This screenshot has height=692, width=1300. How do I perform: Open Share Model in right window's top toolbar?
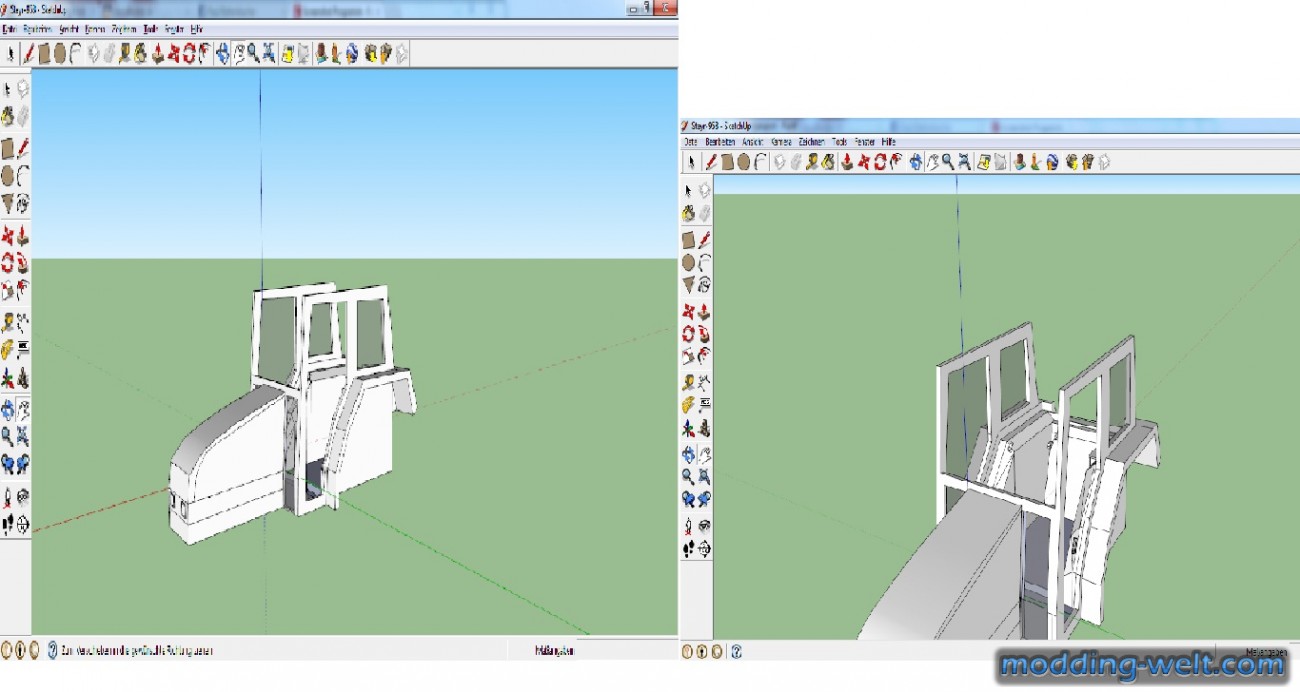pos(1086,162)
